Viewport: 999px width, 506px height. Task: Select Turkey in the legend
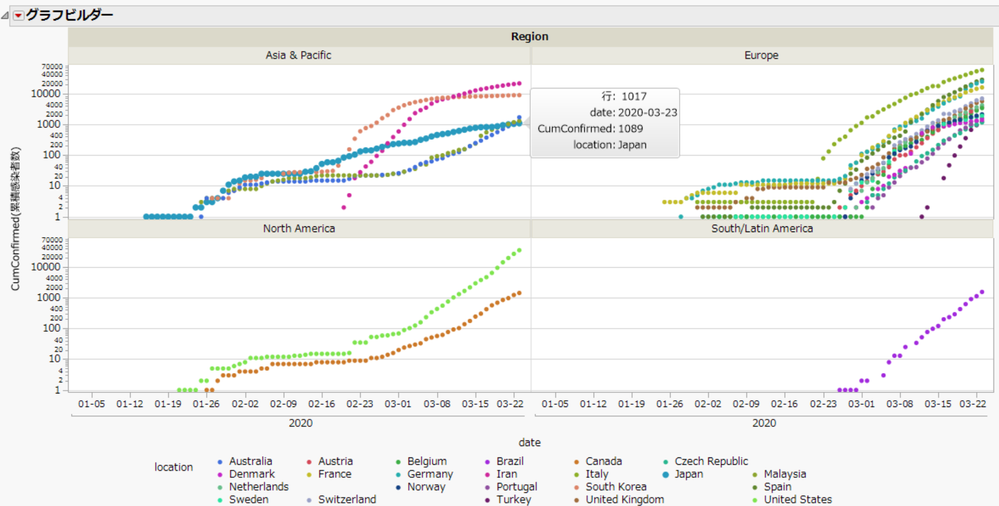[514, 500]
